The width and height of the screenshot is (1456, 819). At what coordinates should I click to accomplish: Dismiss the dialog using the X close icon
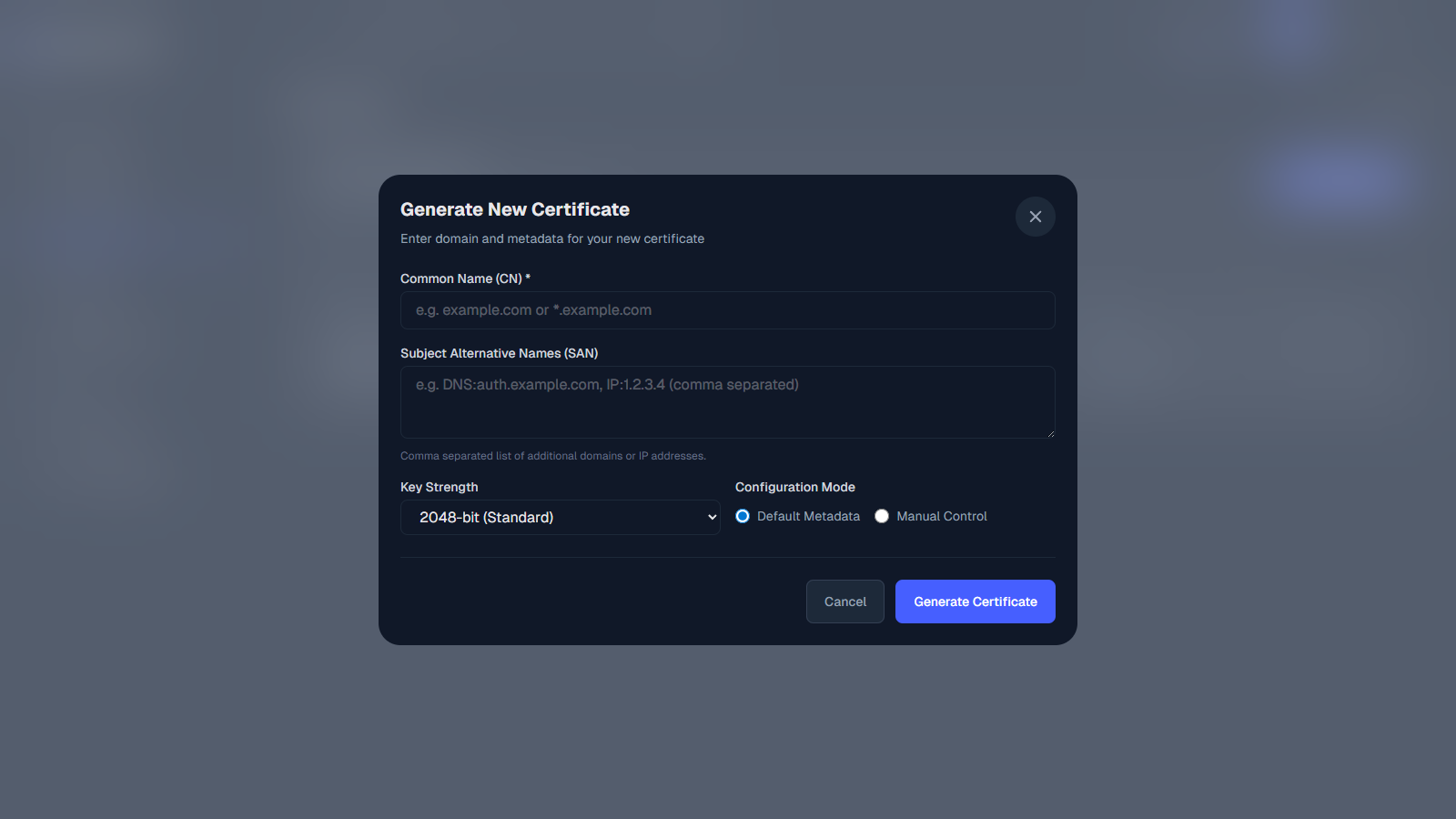pyautogui.click(x=1035, y=217)
